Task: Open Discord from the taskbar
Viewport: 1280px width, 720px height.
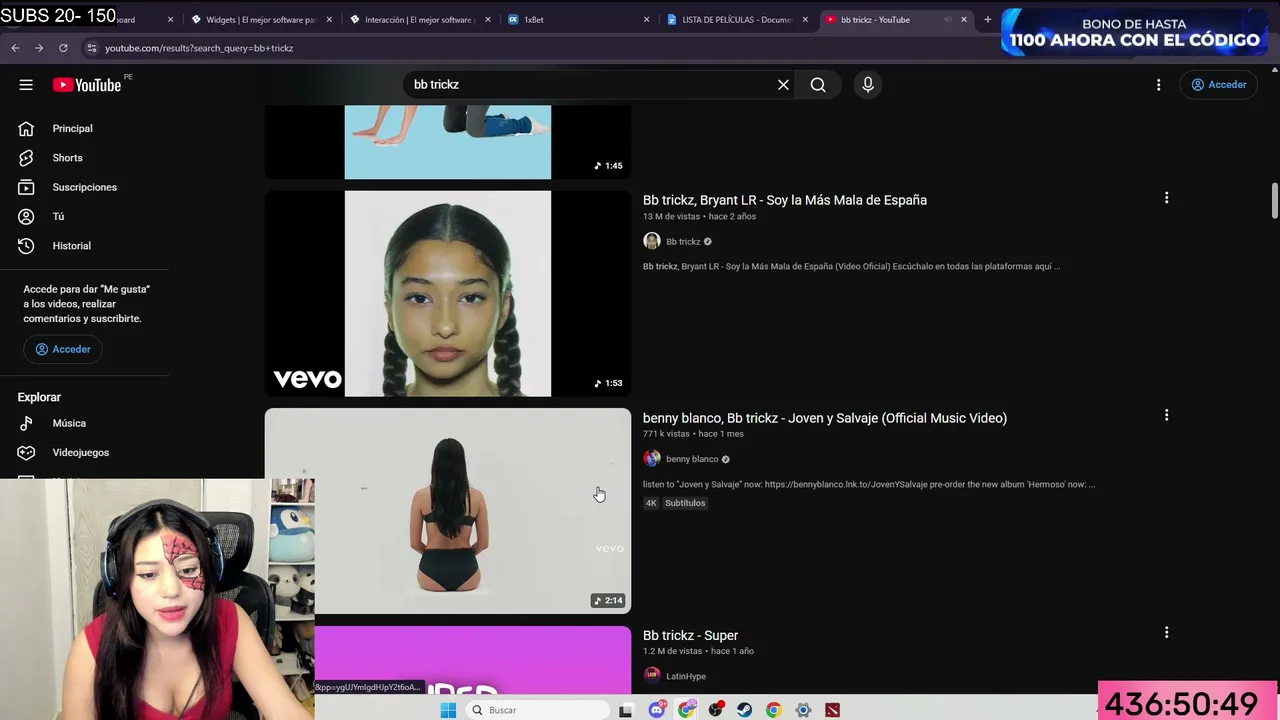Action: [657, 710]
